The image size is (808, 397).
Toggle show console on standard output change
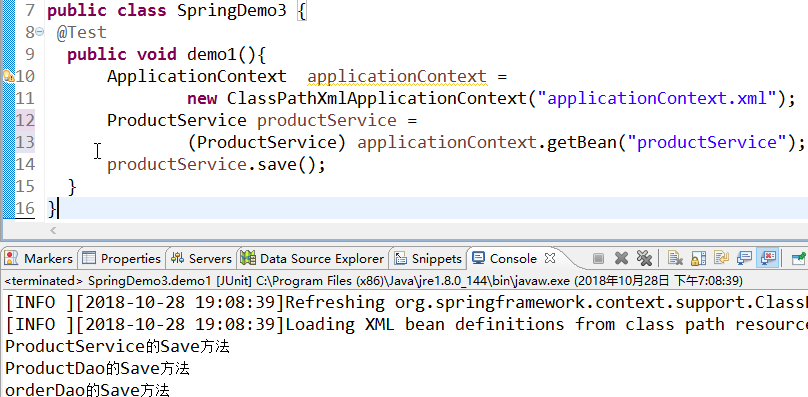(x=745, y=258)
